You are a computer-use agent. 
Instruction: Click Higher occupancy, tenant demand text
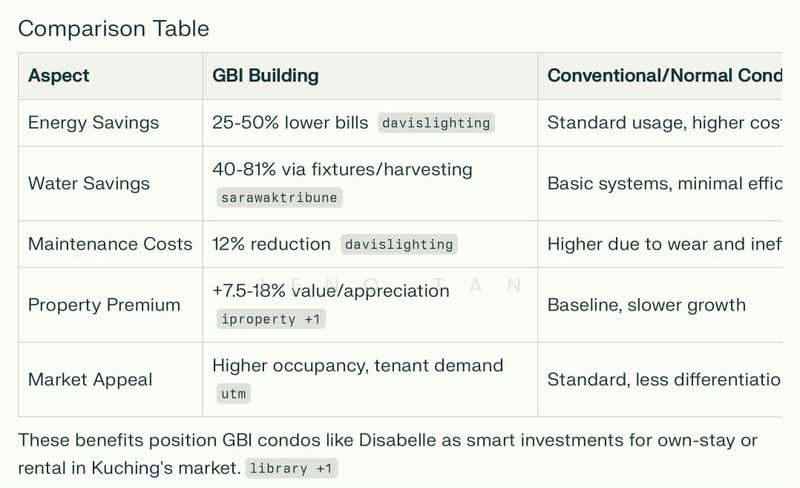[358, 365]
